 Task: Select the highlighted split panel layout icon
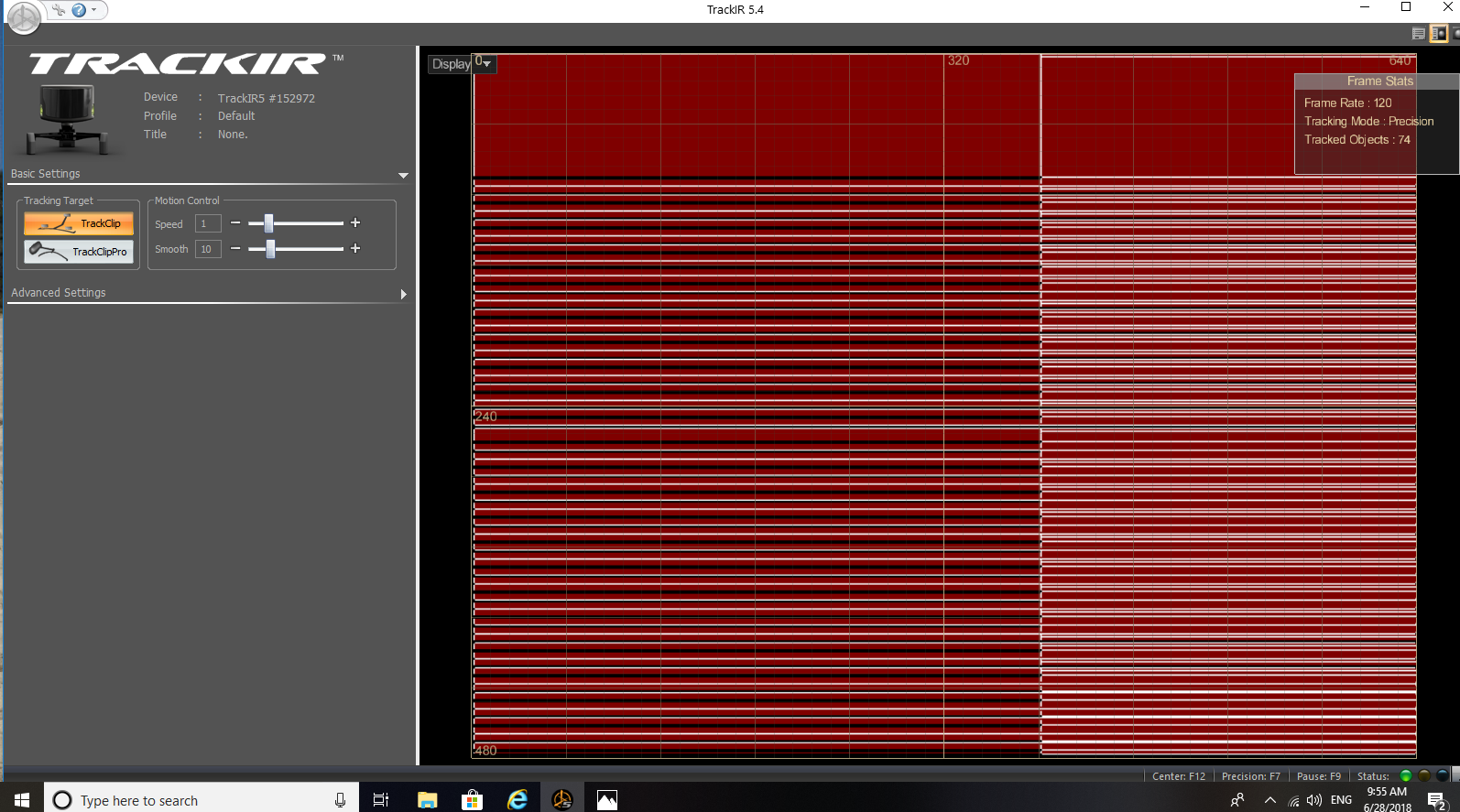tap(1439, 34)
